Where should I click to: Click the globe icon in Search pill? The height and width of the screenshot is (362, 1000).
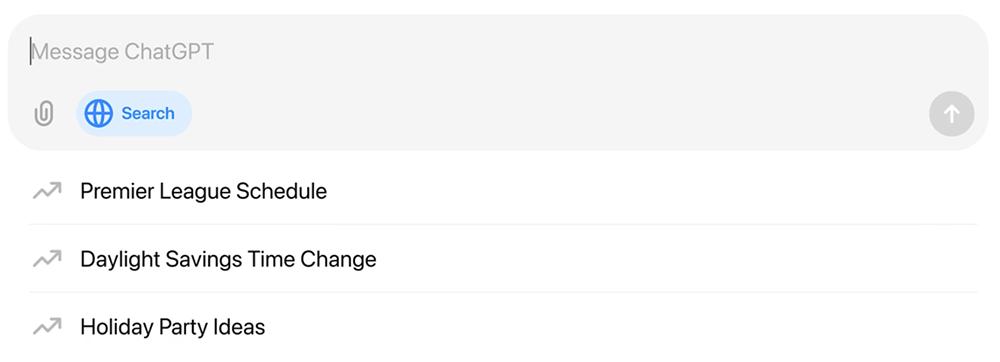(98, 113)
